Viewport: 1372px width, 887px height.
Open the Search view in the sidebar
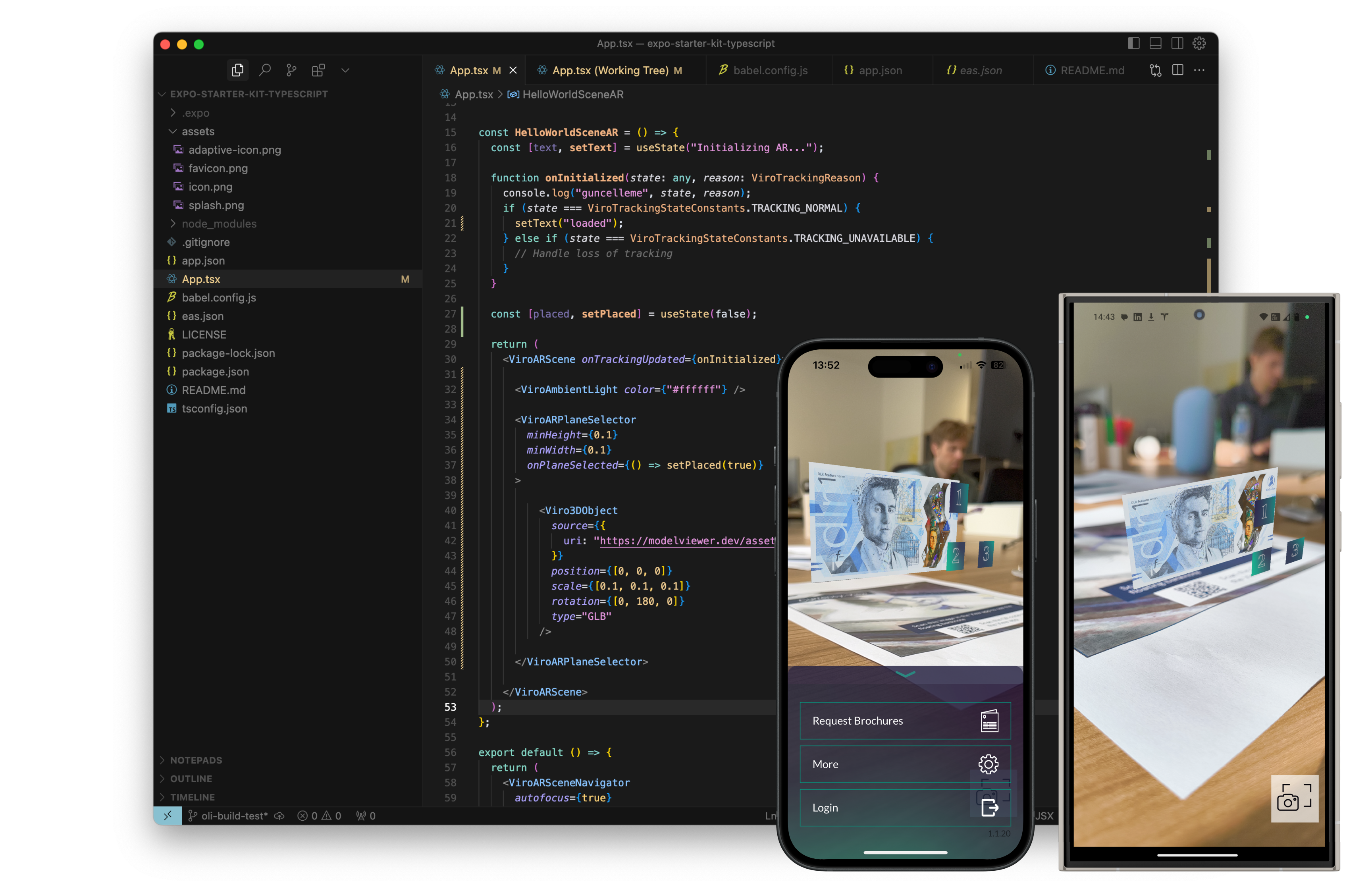265,70
